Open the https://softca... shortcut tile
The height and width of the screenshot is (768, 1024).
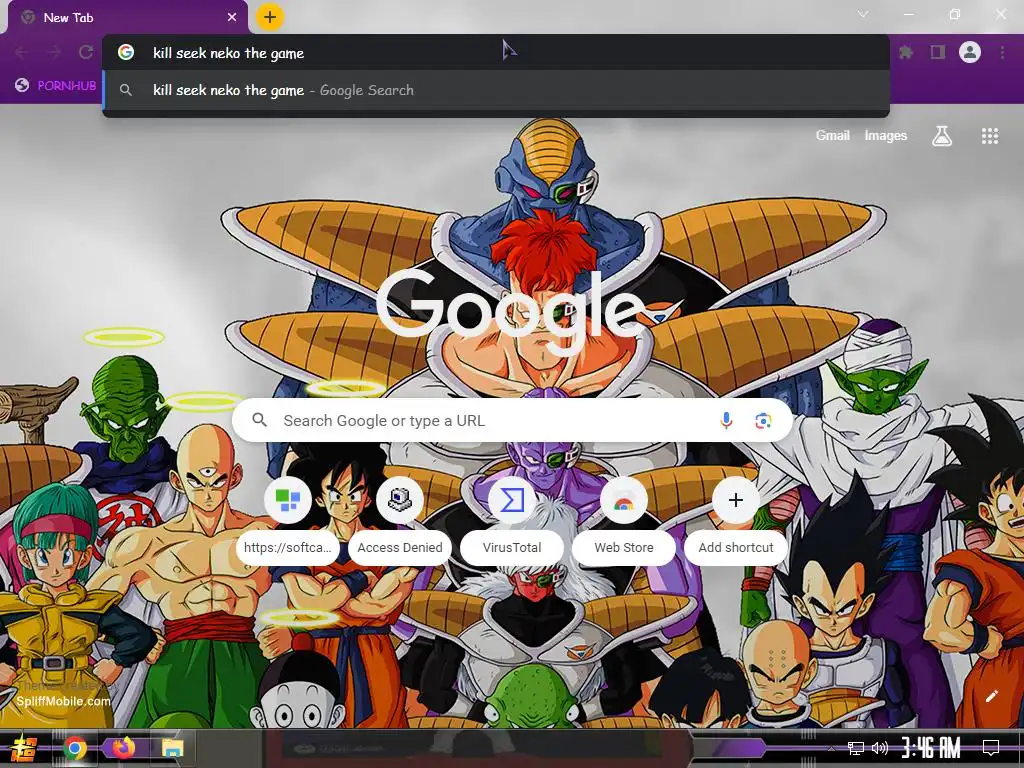click(288, 522)
